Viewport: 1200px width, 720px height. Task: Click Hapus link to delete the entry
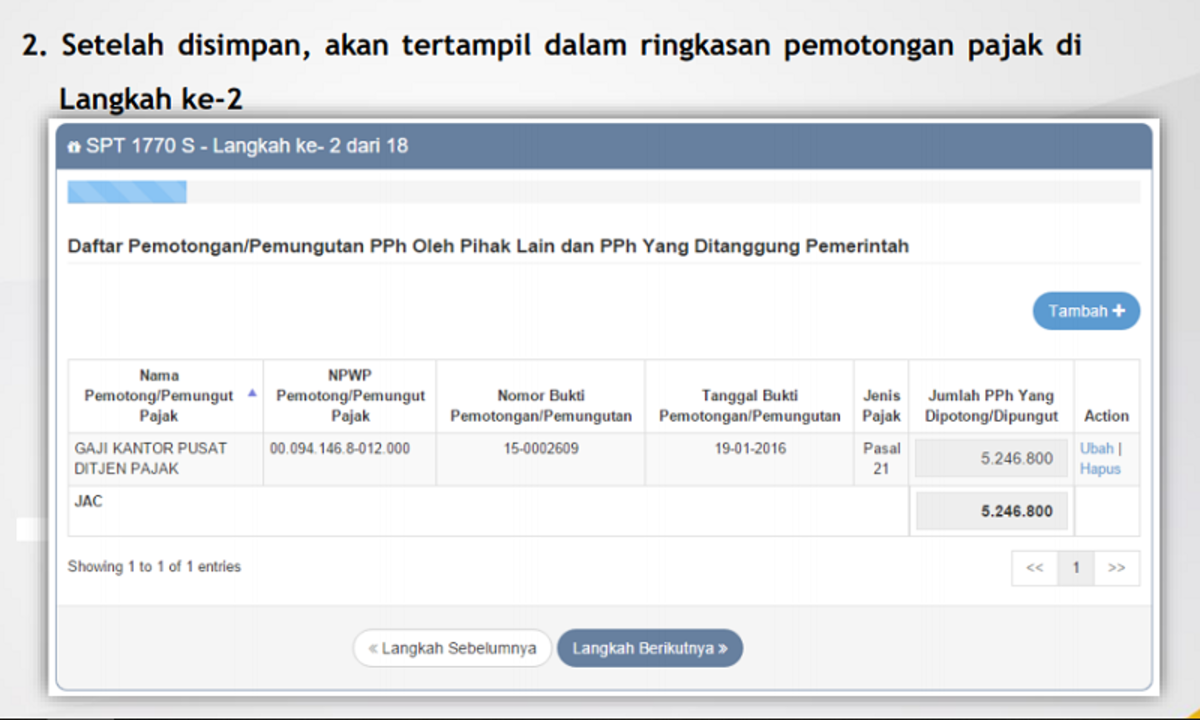tap(1100, 469)
